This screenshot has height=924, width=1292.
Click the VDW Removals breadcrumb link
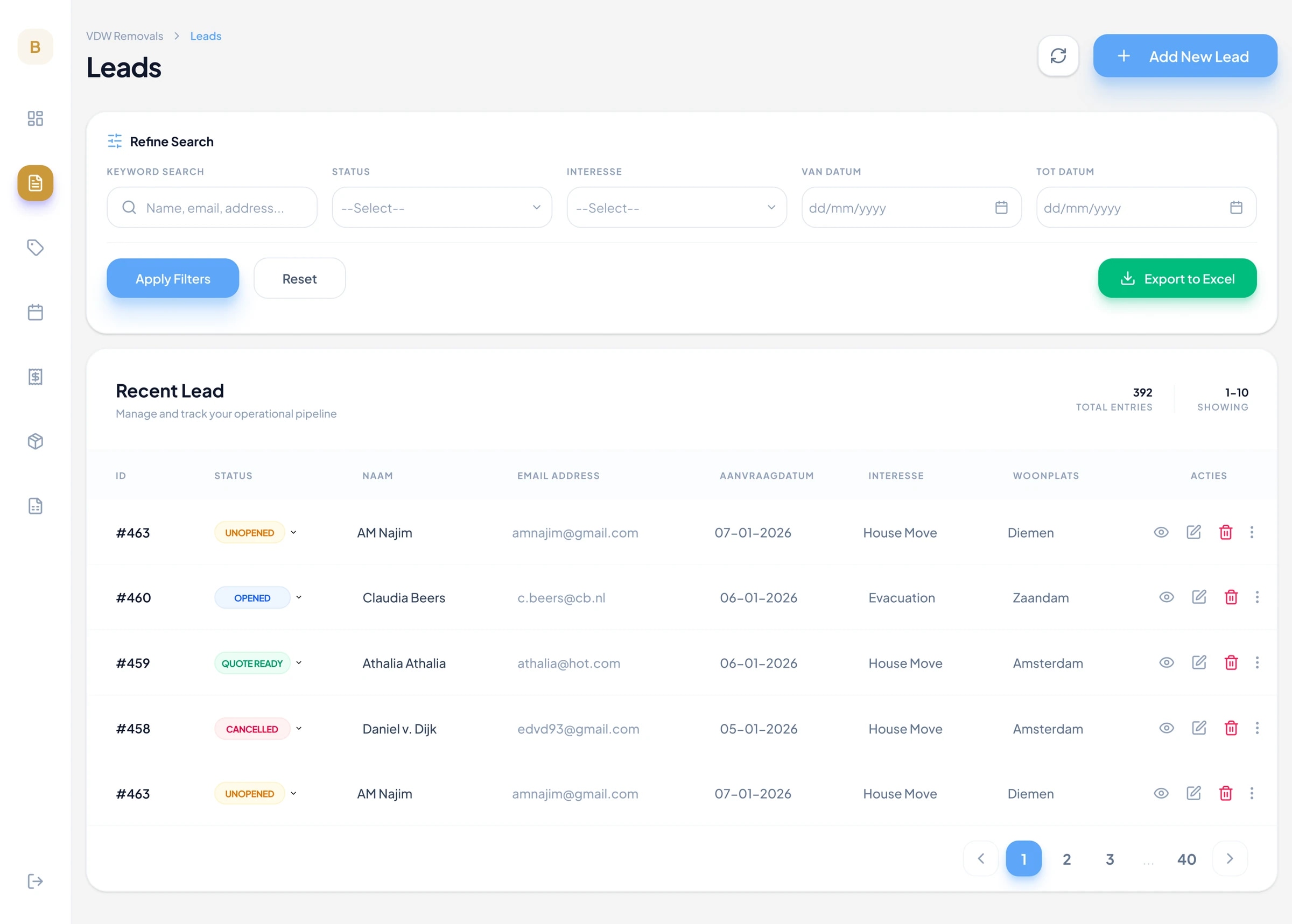125,36
